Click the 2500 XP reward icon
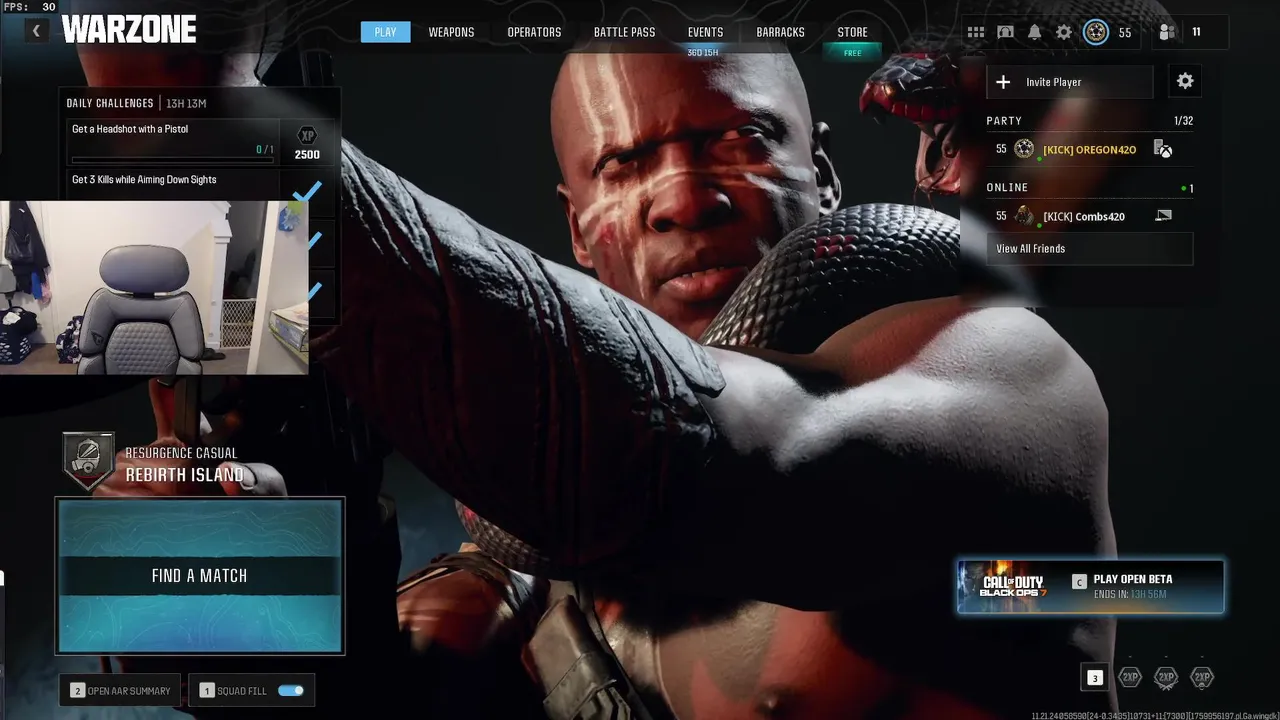Viewport: 1280px width, 720px height. click(x=307, y=136)
